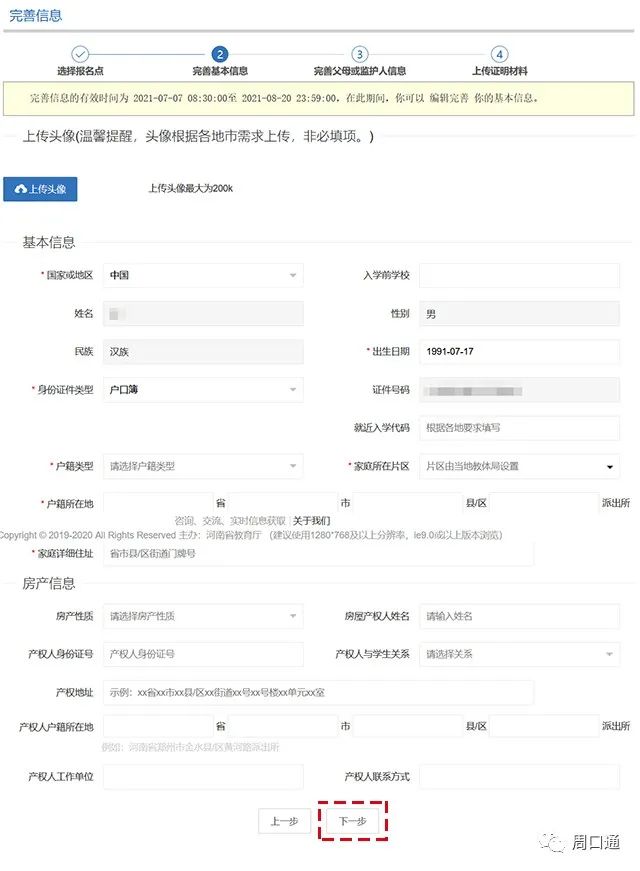Click step 2 circle for basic info
Screen dimensions: 640x871
pos(220,54)
